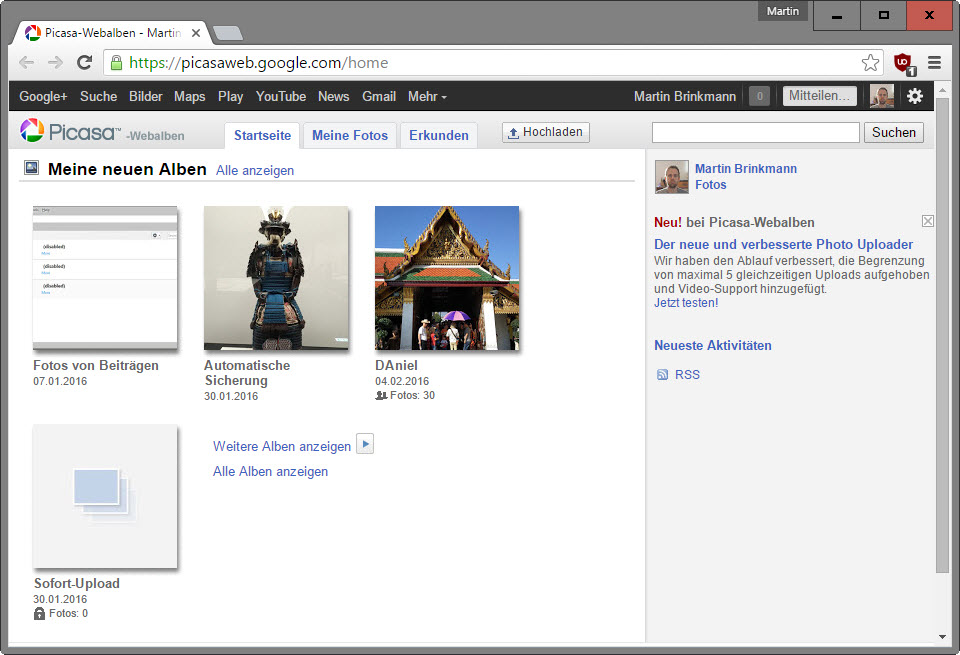Open the Sofort-Upload empty album thumbnail
This screenshot has height=655, width=960.
tap(105, 496)
